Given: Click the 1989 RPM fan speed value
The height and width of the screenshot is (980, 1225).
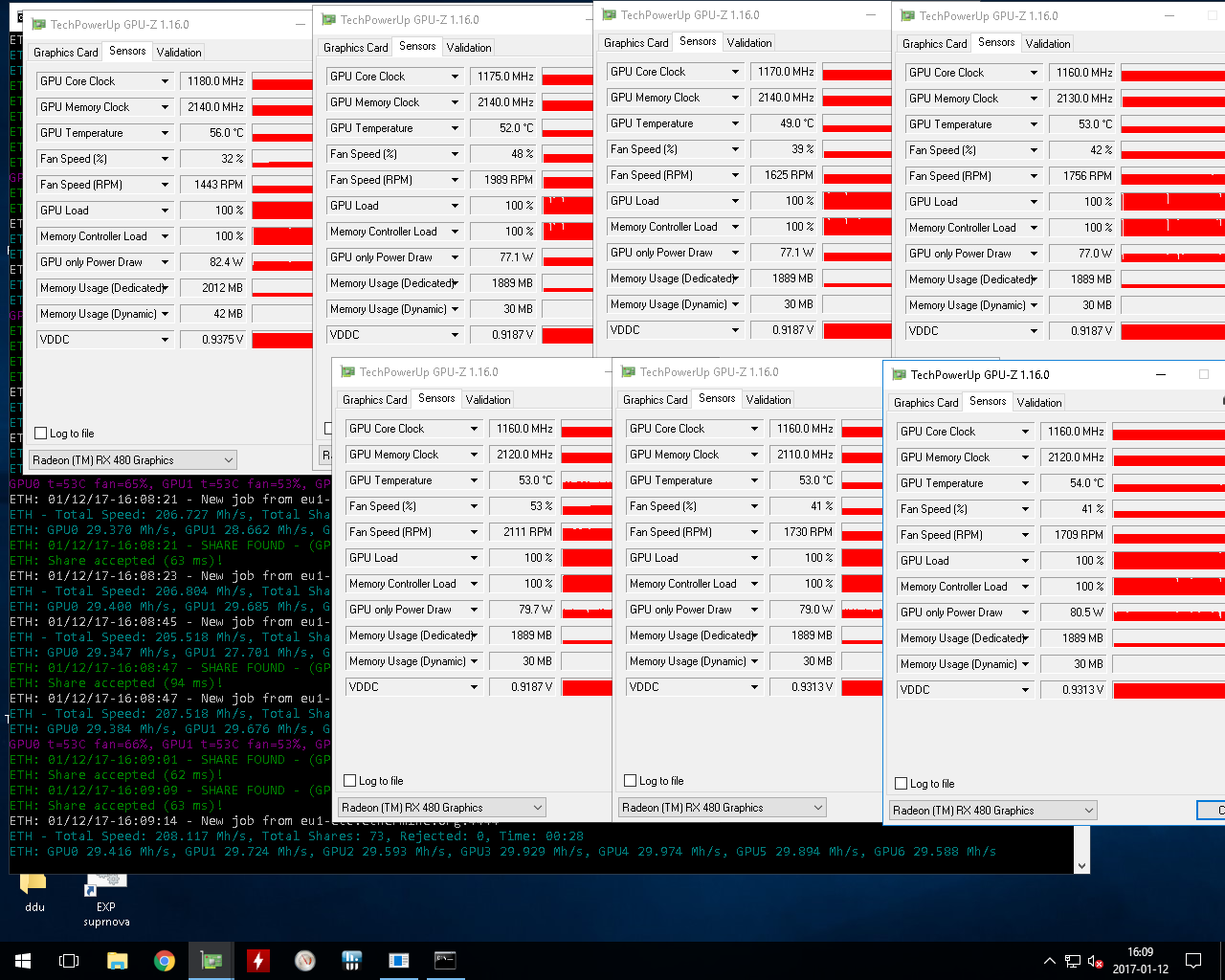Looking at the screenshot, I should pyautogui.click(x=503, y=180).
